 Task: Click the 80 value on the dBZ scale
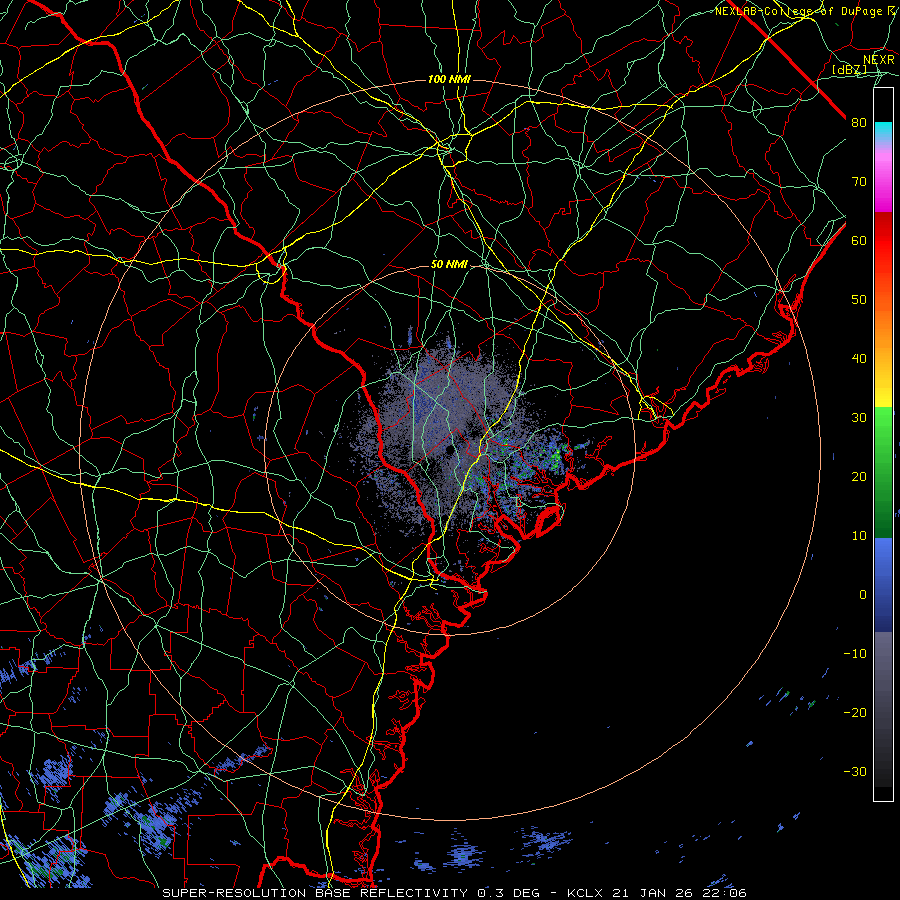click(859, 122)
